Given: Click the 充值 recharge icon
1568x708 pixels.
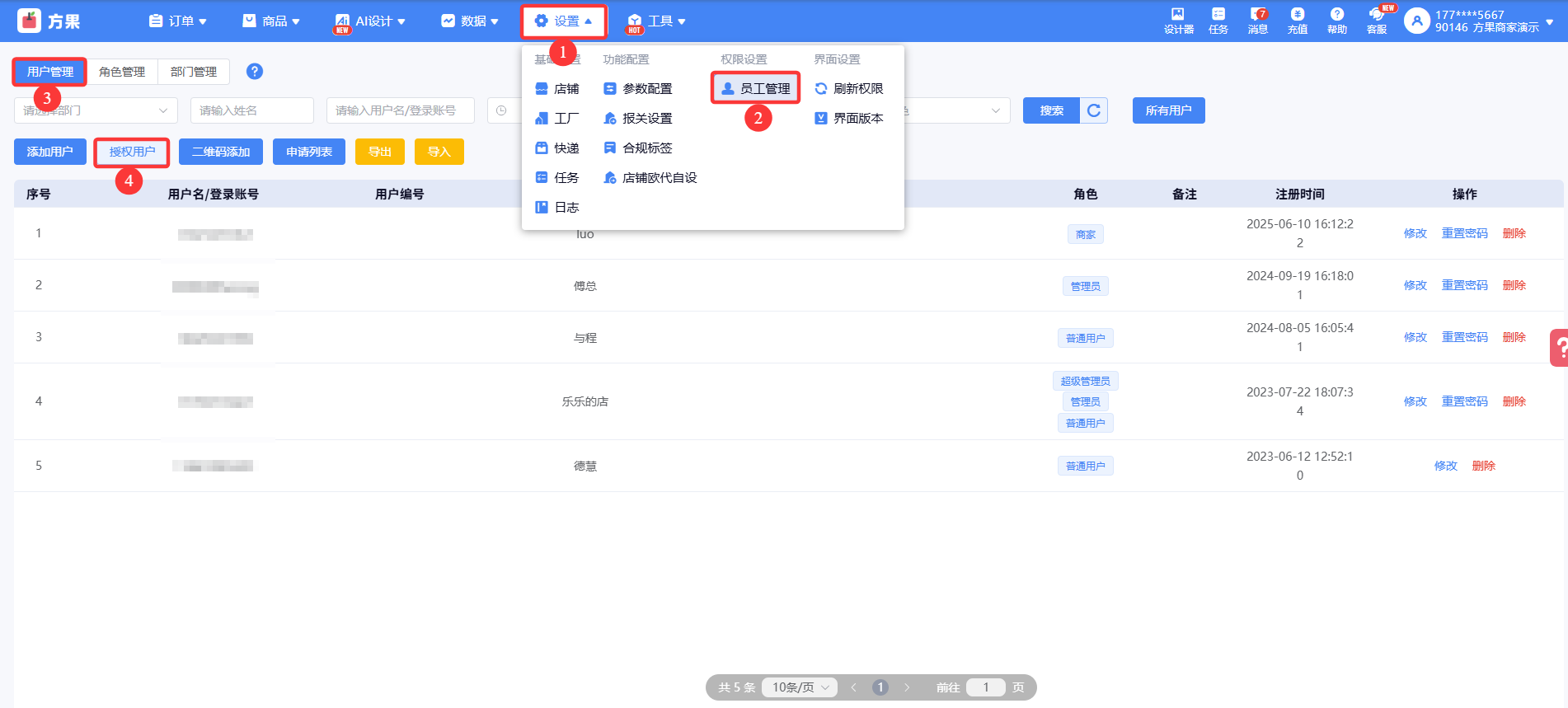Looking at the screenshot, I should tap(1297, 21).
